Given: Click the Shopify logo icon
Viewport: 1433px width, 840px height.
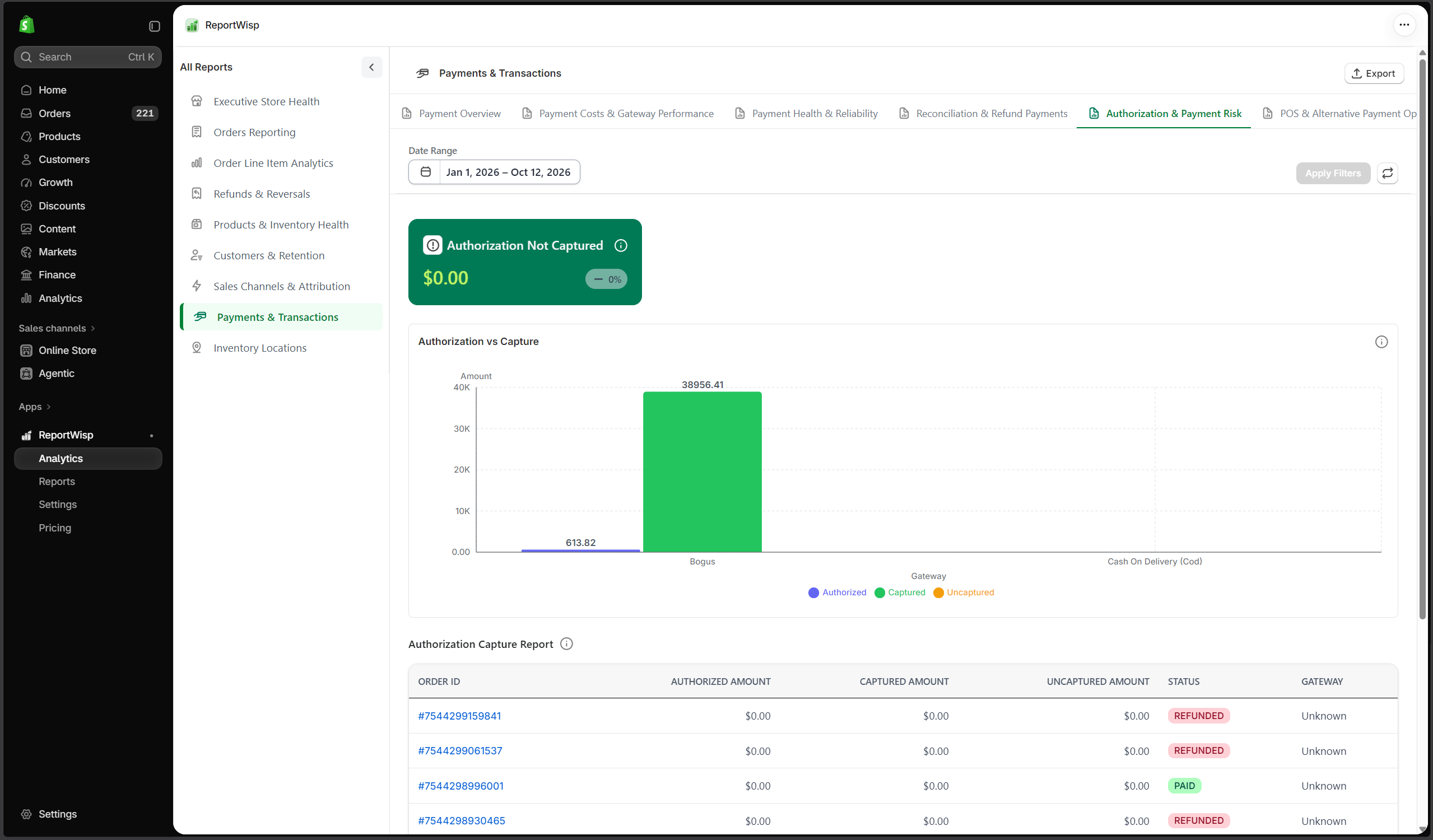Looking at the screenshot, I should (27, 25).
